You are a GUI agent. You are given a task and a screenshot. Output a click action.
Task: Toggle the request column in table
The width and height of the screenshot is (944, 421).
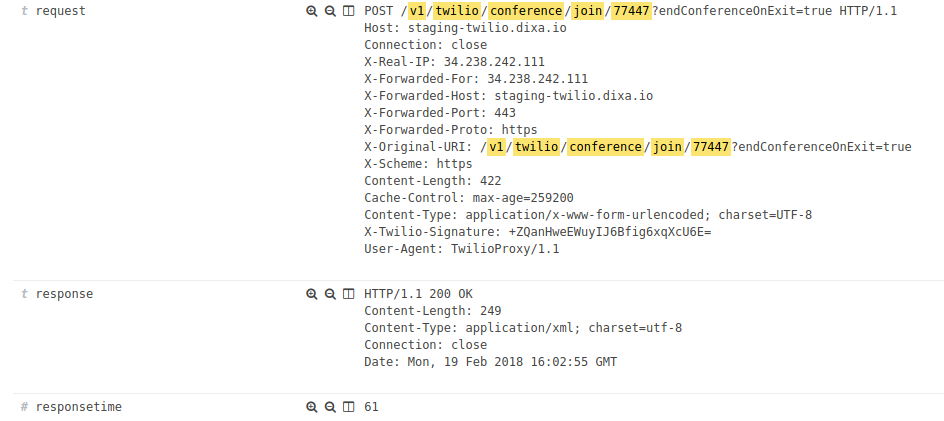tap(349, 11)
